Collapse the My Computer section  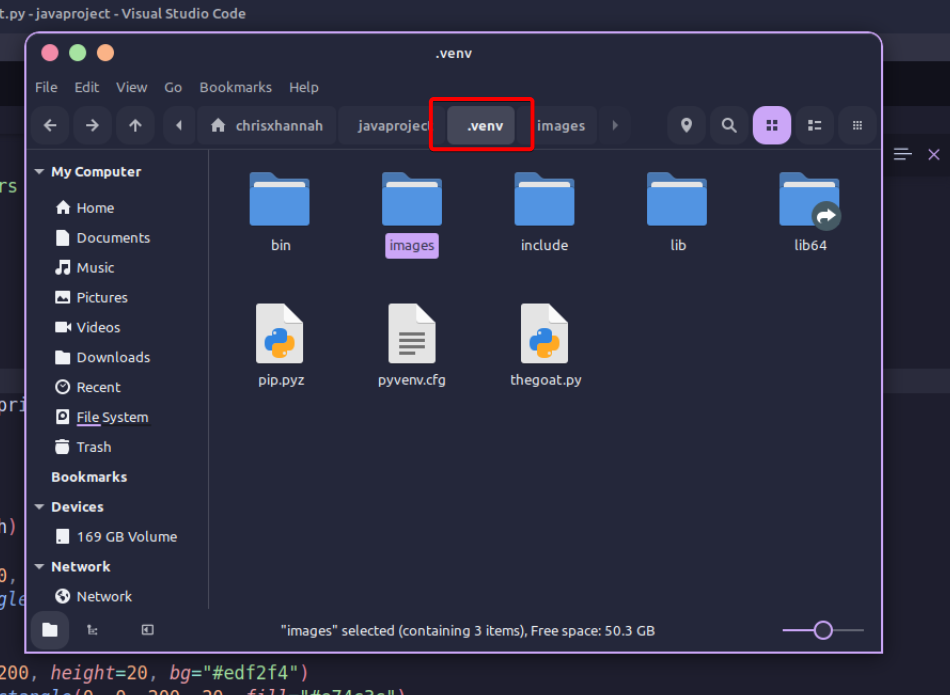(x=39, y=171)
